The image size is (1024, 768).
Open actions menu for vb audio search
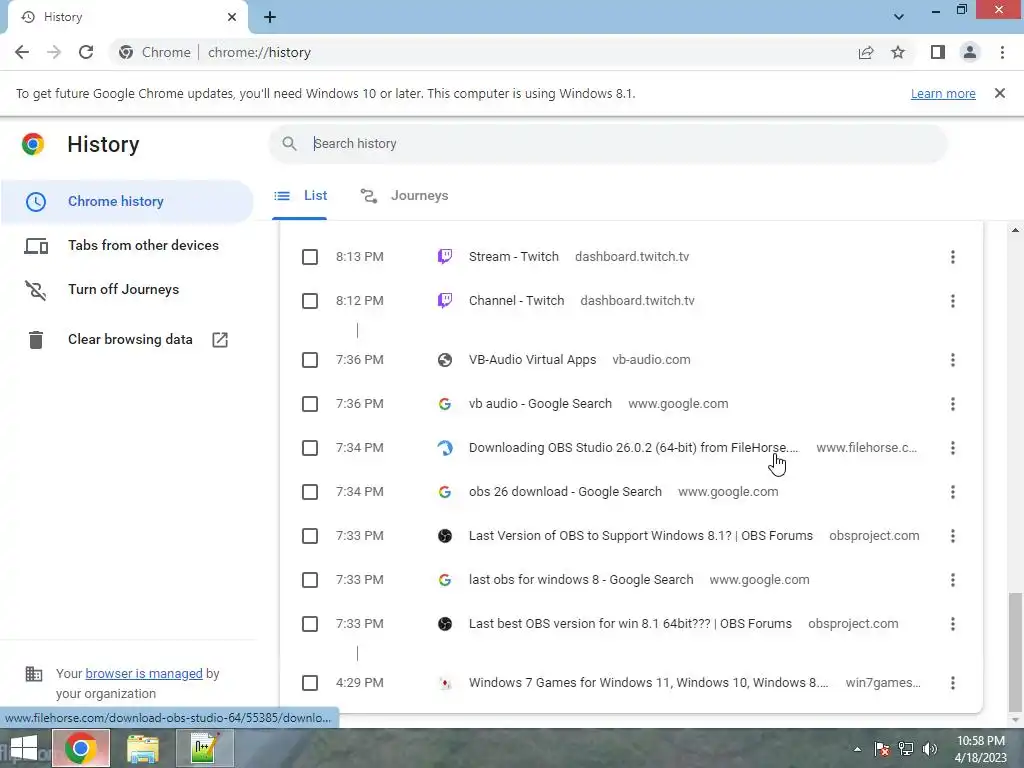coord(953,404)
